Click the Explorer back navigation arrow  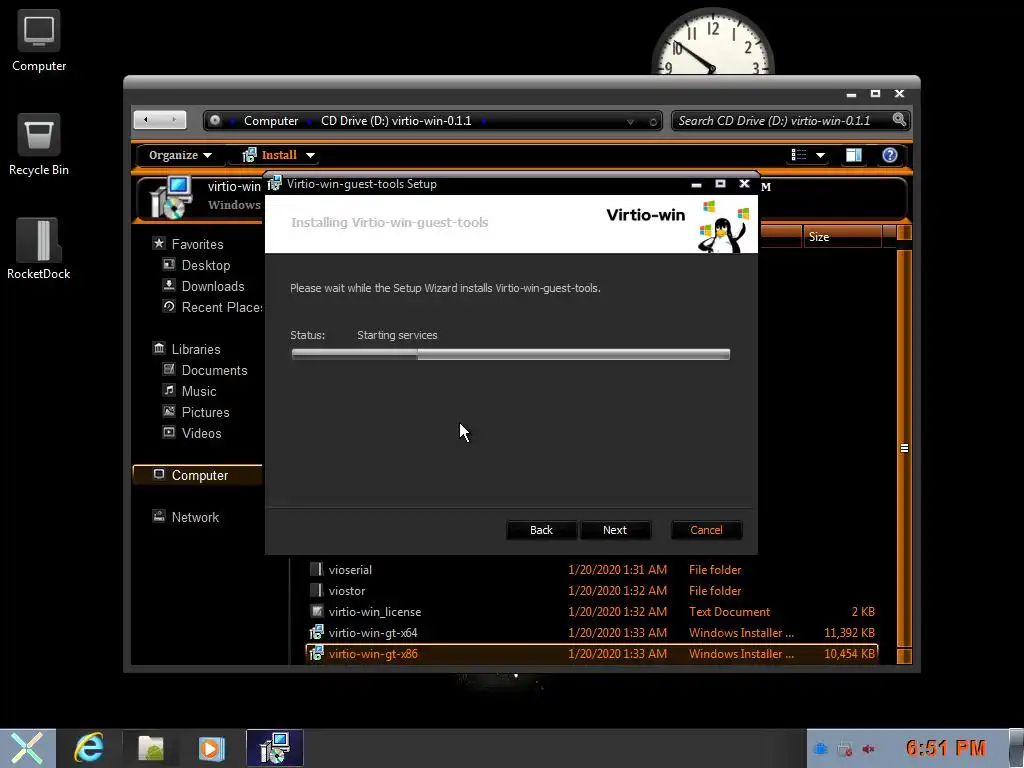146,120
